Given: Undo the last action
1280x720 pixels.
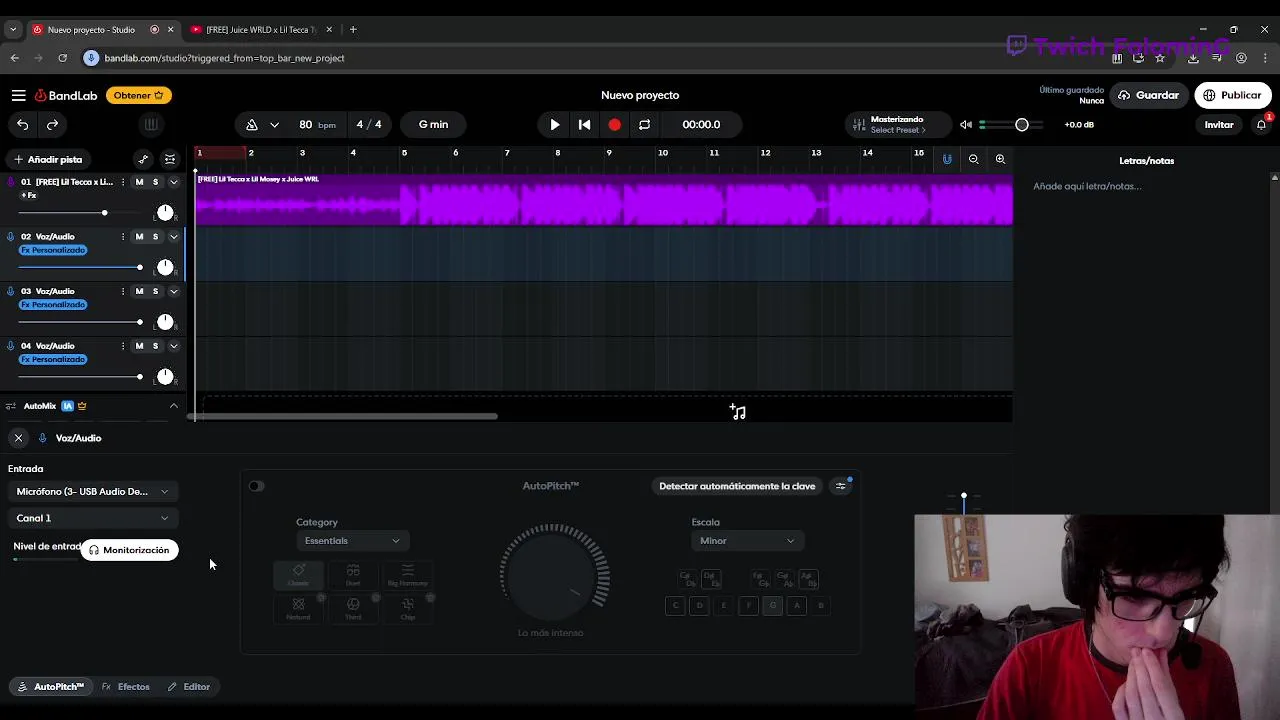Looking at the screenshot, I should click(x=23, y=124).
